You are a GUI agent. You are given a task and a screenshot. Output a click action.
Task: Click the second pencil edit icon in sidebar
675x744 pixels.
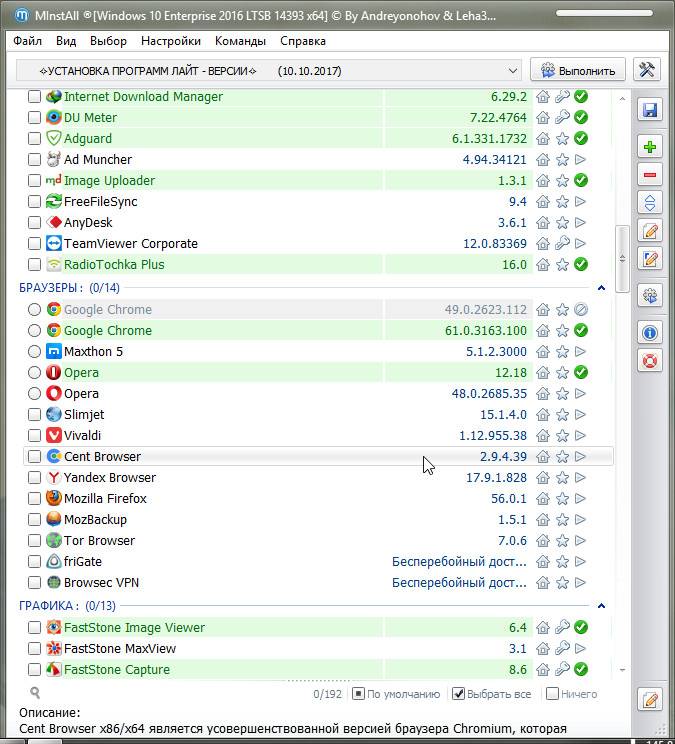point(649,259)
